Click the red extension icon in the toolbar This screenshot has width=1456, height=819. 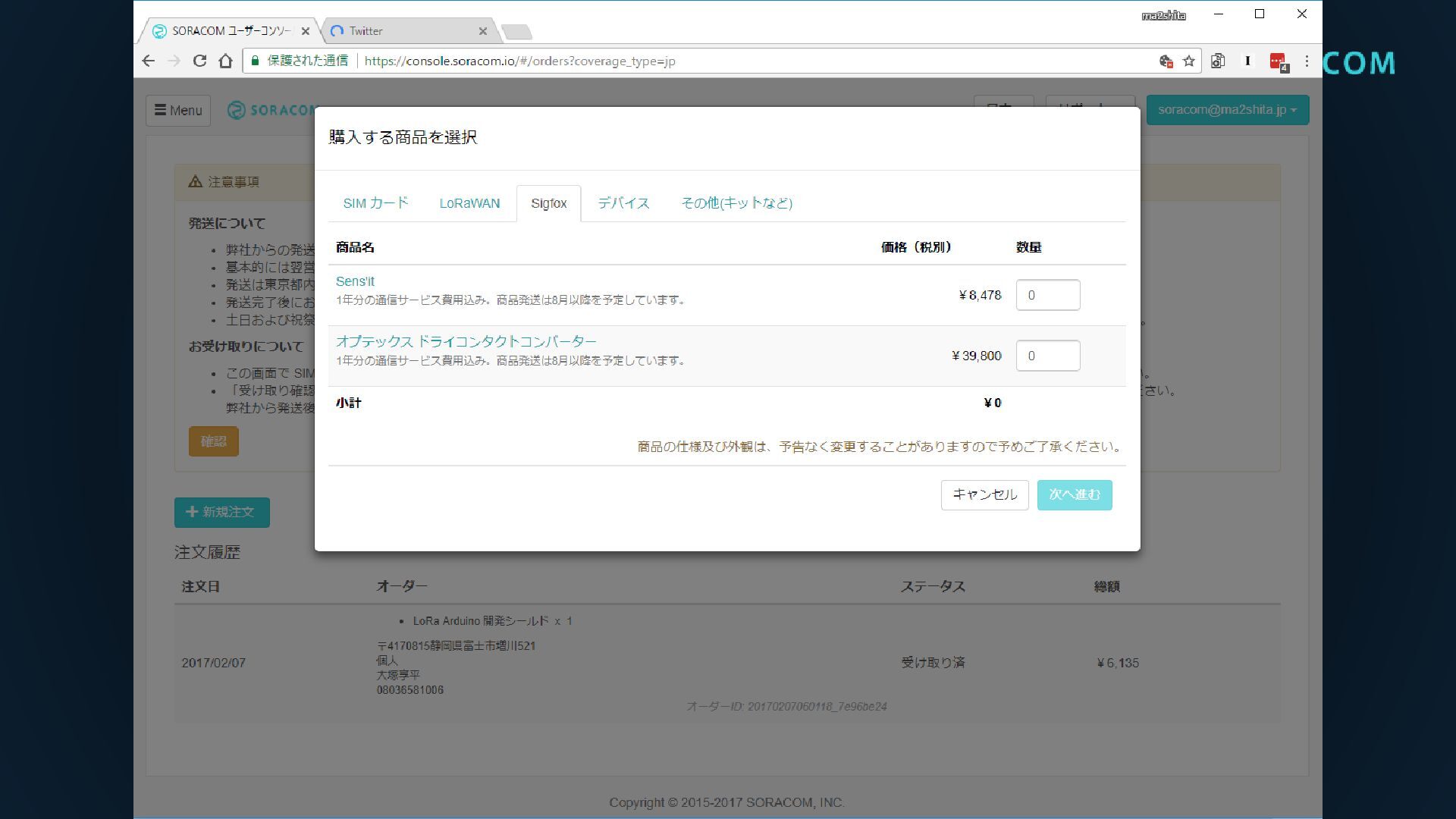point(1279,61)
